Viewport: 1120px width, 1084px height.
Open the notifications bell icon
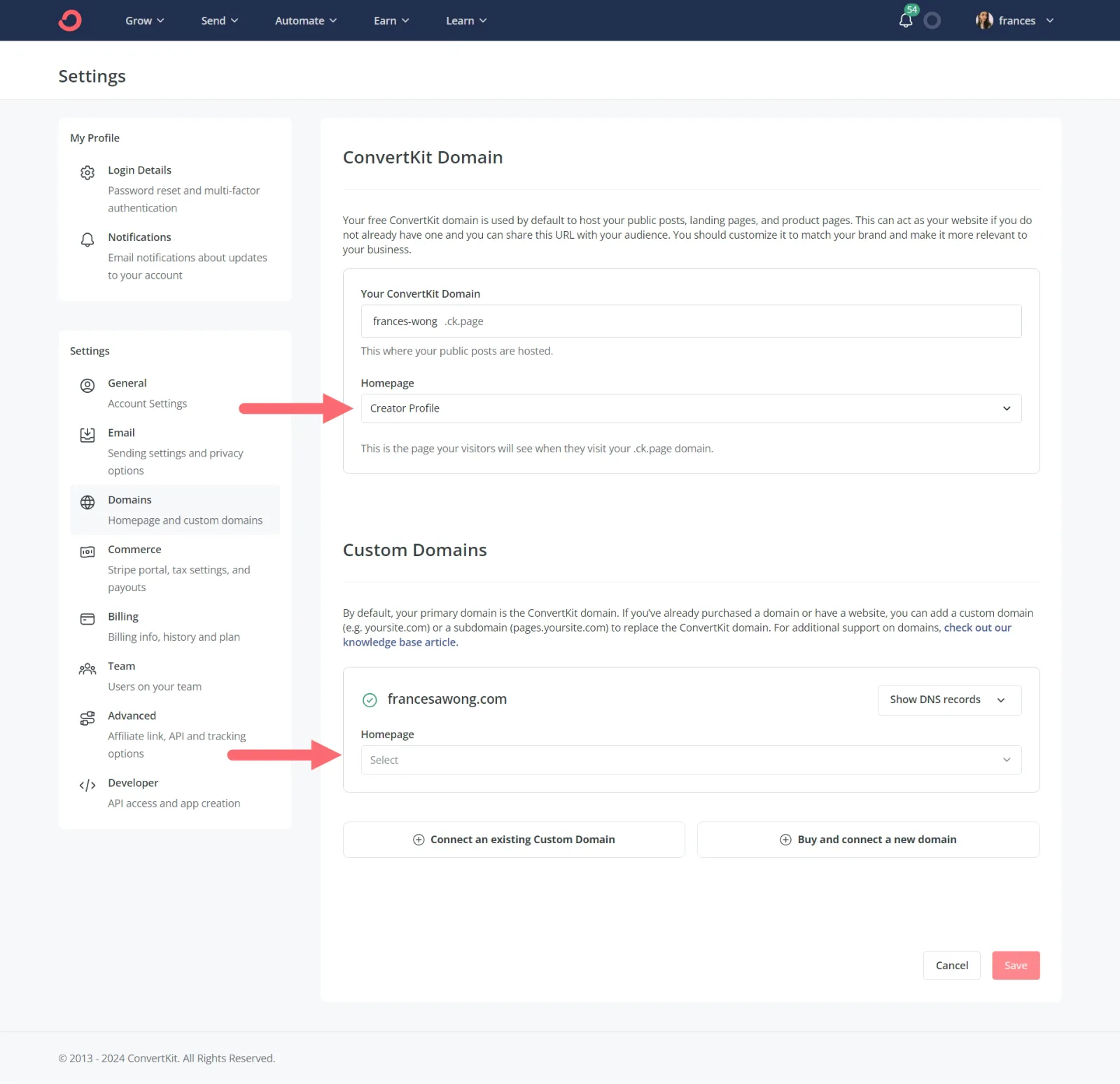pos(905,20)
